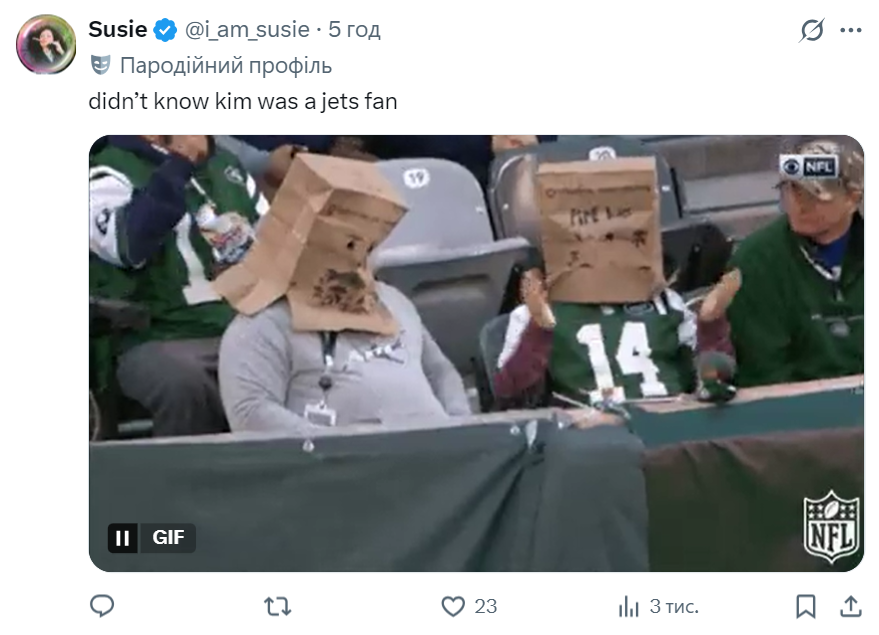Like the tweet with heart icon

click(x=454, y=606)
